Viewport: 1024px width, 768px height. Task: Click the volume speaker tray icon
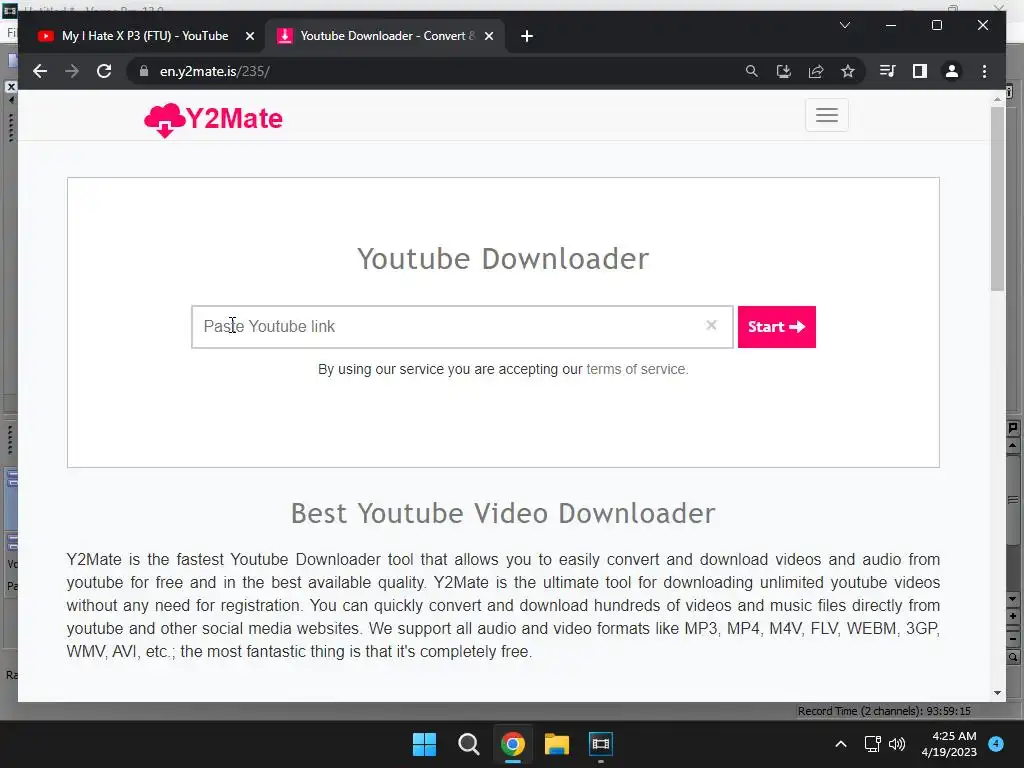(897, 744)
